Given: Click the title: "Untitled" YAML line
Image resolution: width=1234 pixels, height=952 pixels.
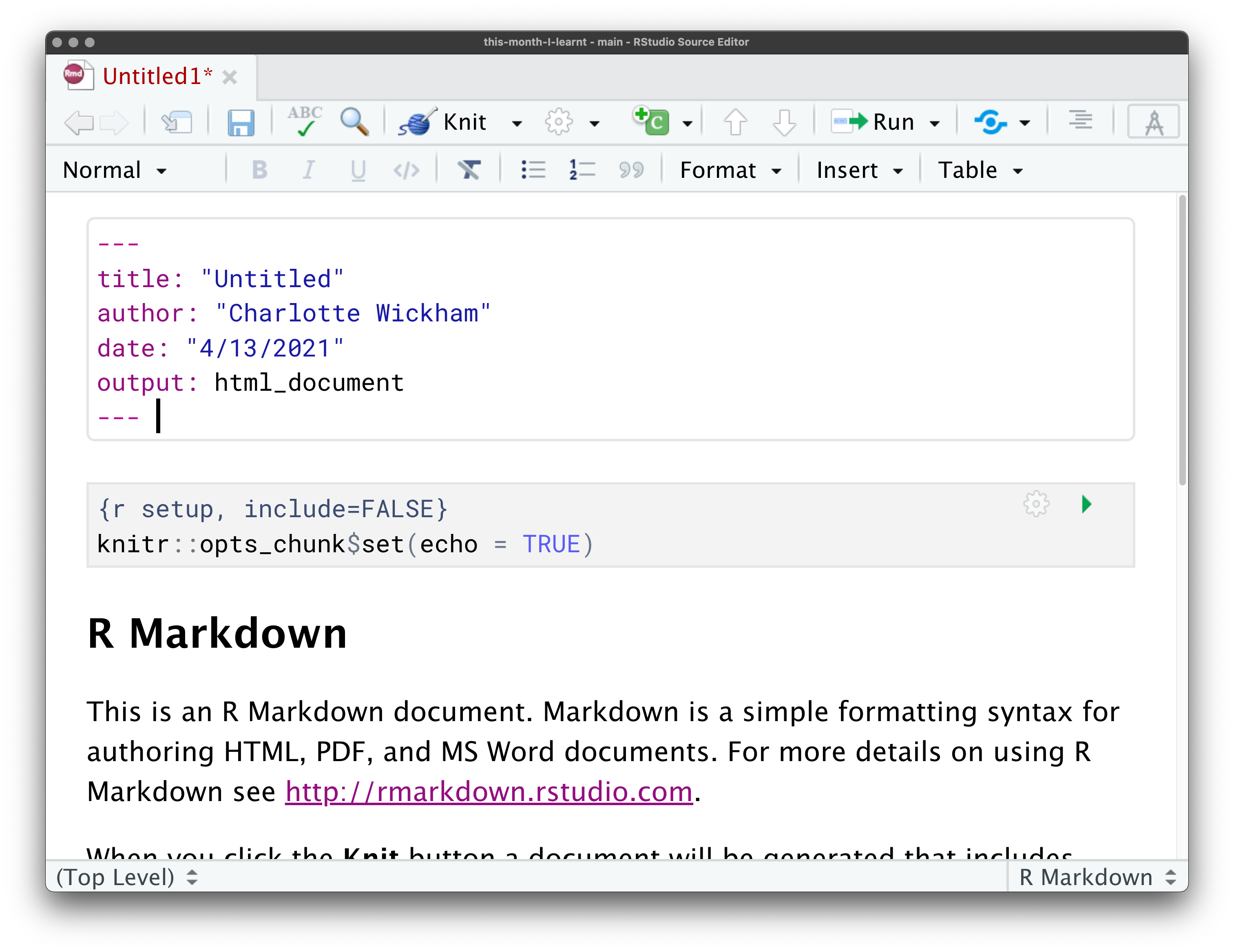Looking at the screenshot, I should click(x=220, y=279).
